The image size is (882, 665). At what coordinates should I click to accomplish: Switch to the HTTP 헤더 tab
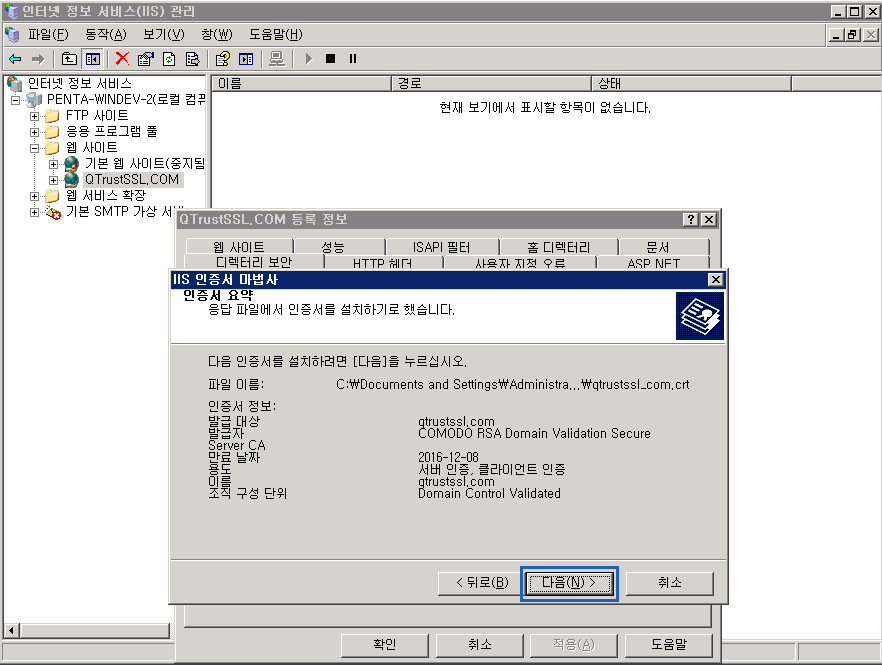click(x=384, y=263)
